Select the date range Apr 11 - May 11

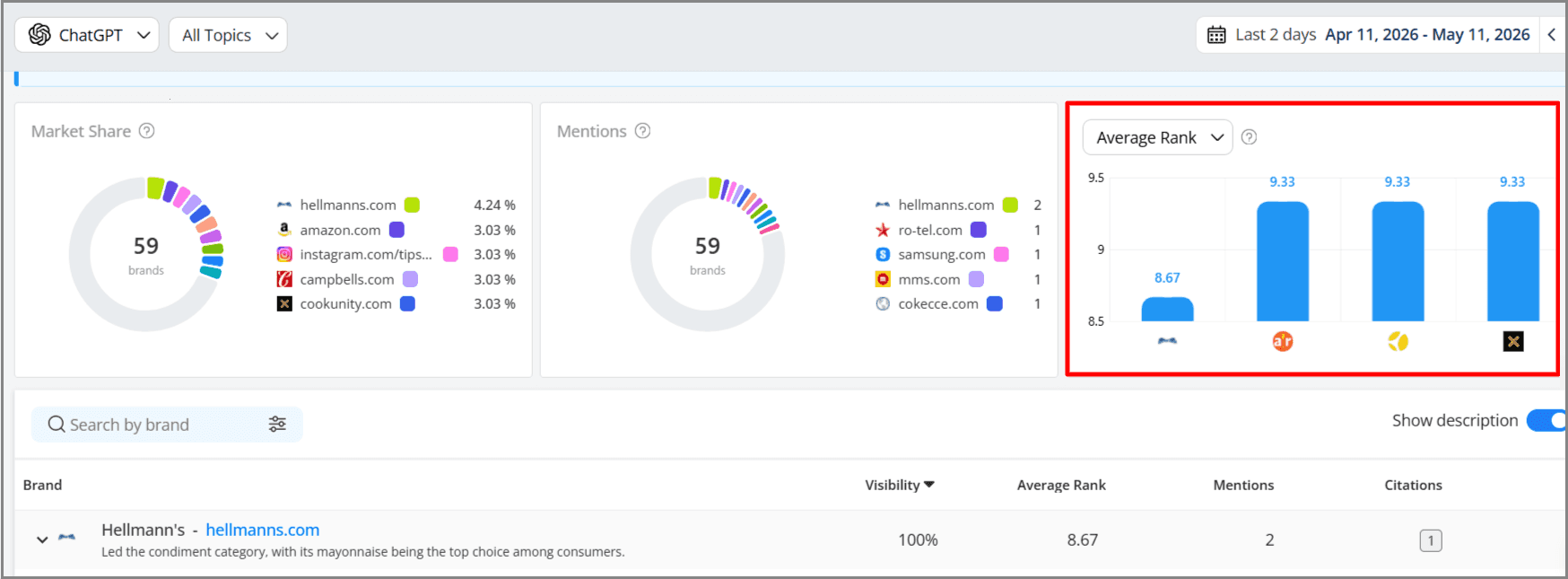tap(1428, 35)
